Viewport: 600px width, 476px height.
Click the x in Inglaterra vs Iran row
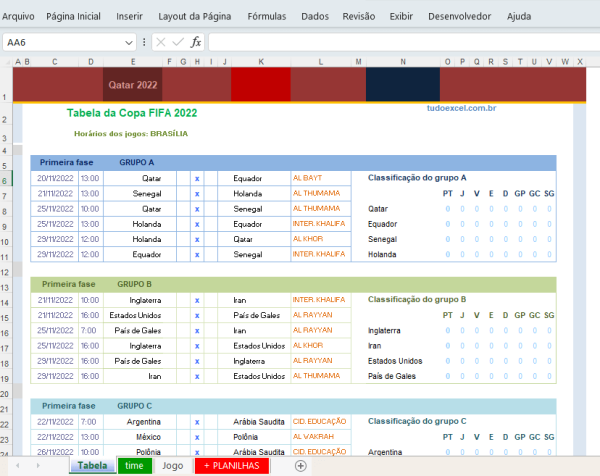pos(197,300)
